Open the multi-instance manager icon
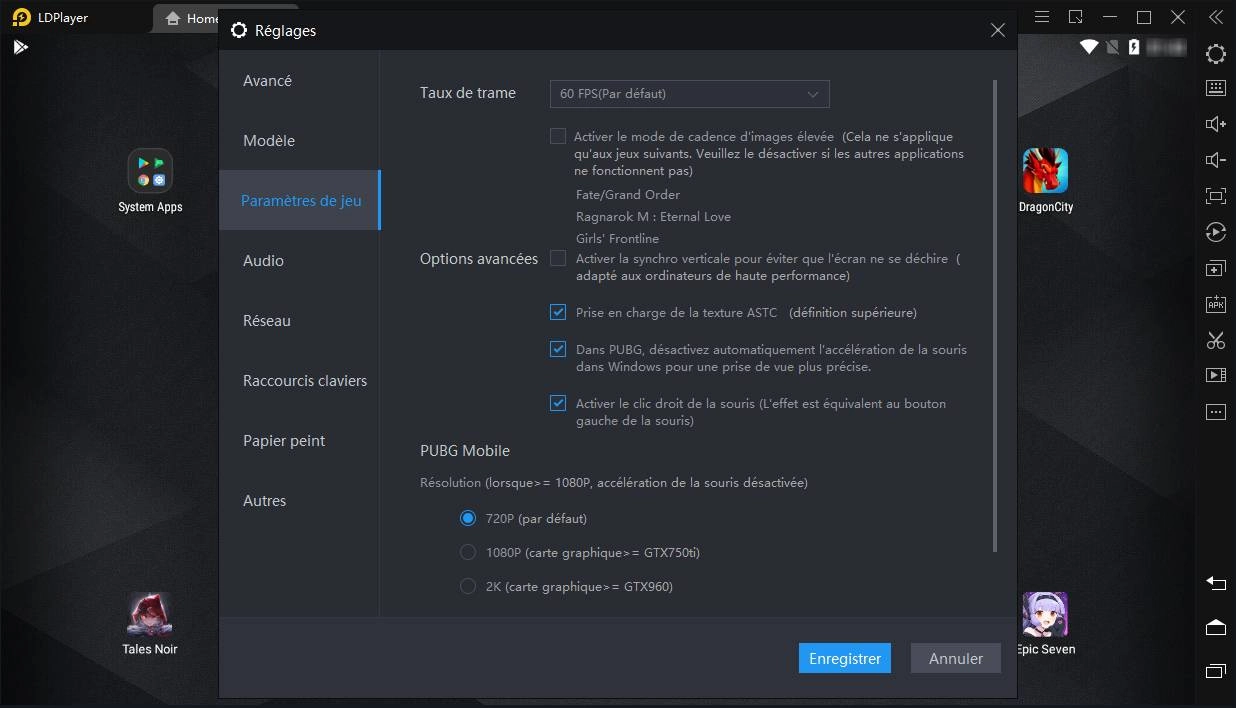This screenshot has width=1236, height=708. tap(1215, 268)
